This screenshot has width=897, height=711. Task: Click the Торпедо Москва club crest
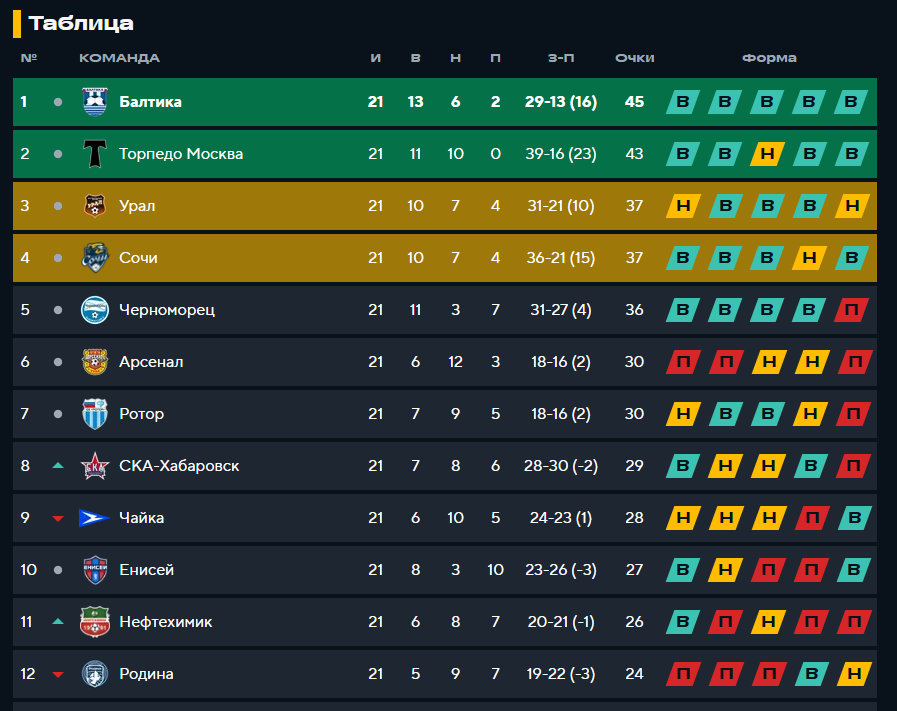(x=95, y=154)
